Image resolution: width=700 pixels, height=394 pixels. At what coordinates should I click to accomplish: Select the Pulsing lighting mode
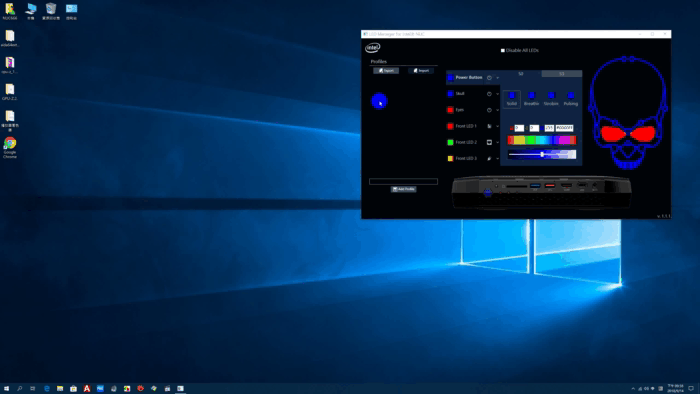tap(571, 99)
